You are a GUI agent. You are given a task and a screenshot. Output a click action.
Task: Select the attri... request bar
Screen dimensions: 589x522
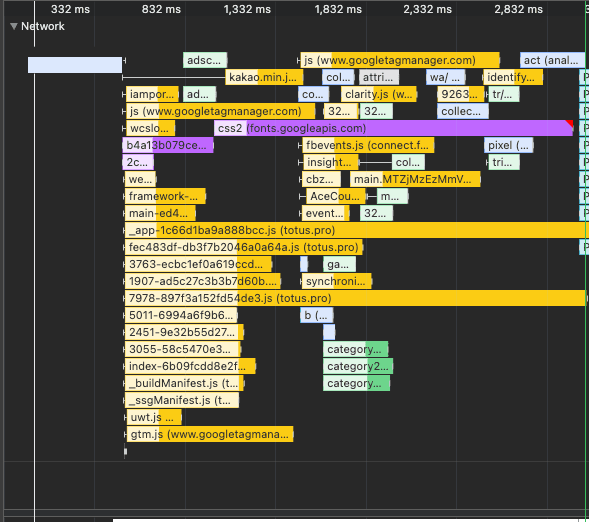tap(379, 77)
